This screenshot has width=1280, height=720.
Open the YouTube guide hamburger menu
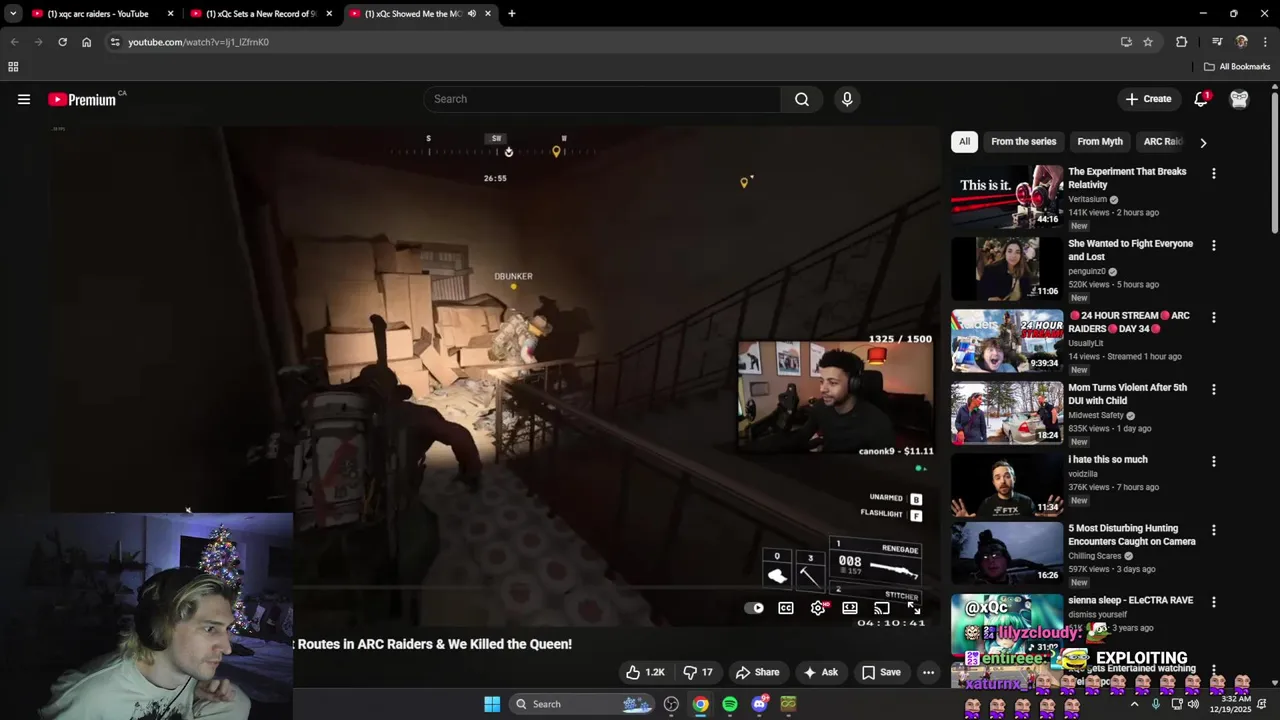(24, 99)
